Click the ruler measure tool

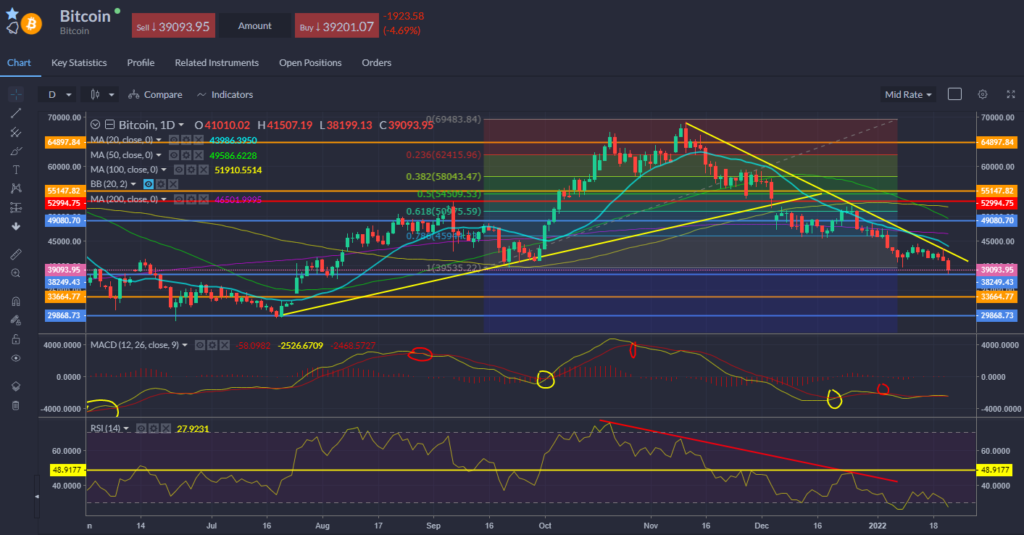[15, 253]
